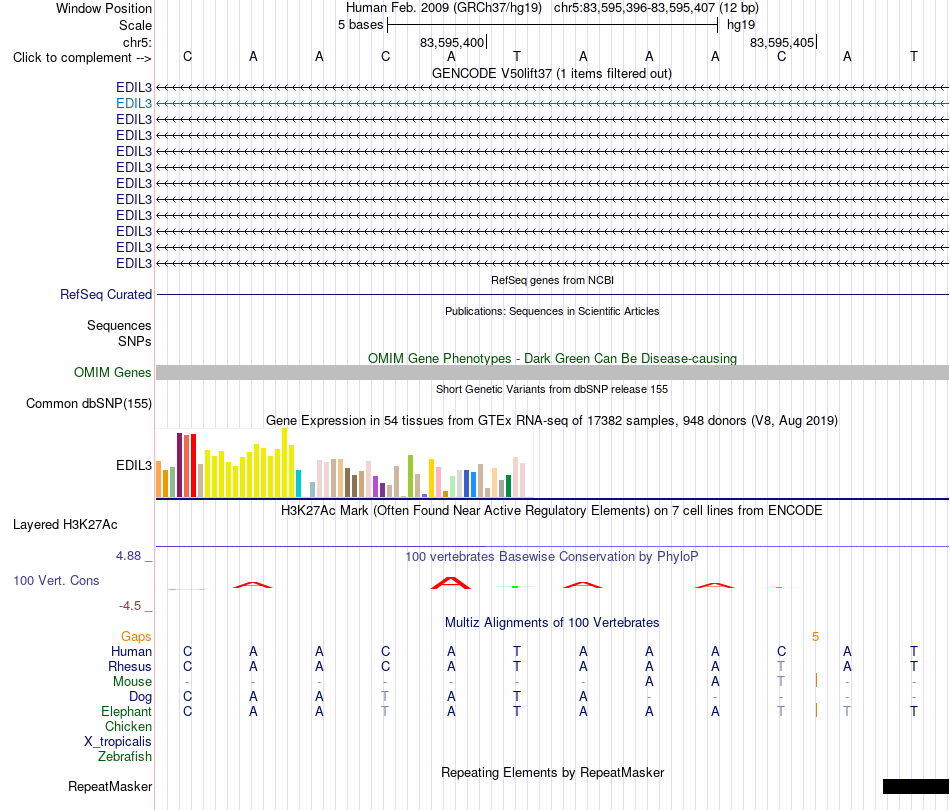Click the Elephant species label

click(126, 712)
